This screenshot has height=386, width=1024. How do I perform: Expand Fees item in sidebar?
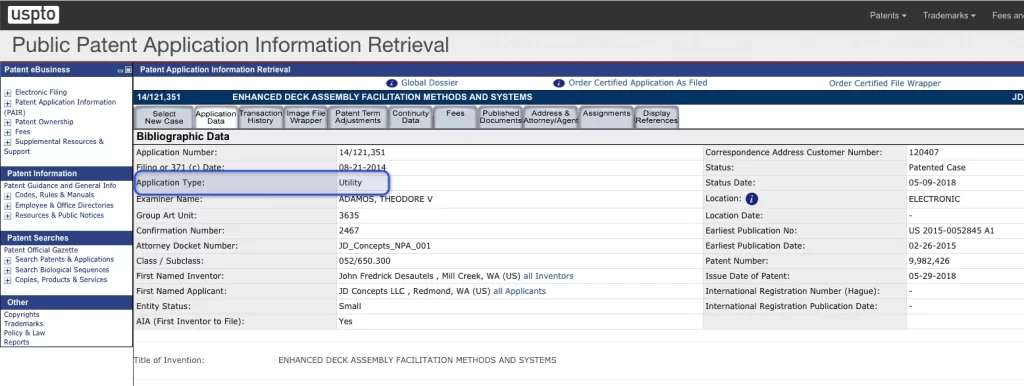click(x=8, y=132)
